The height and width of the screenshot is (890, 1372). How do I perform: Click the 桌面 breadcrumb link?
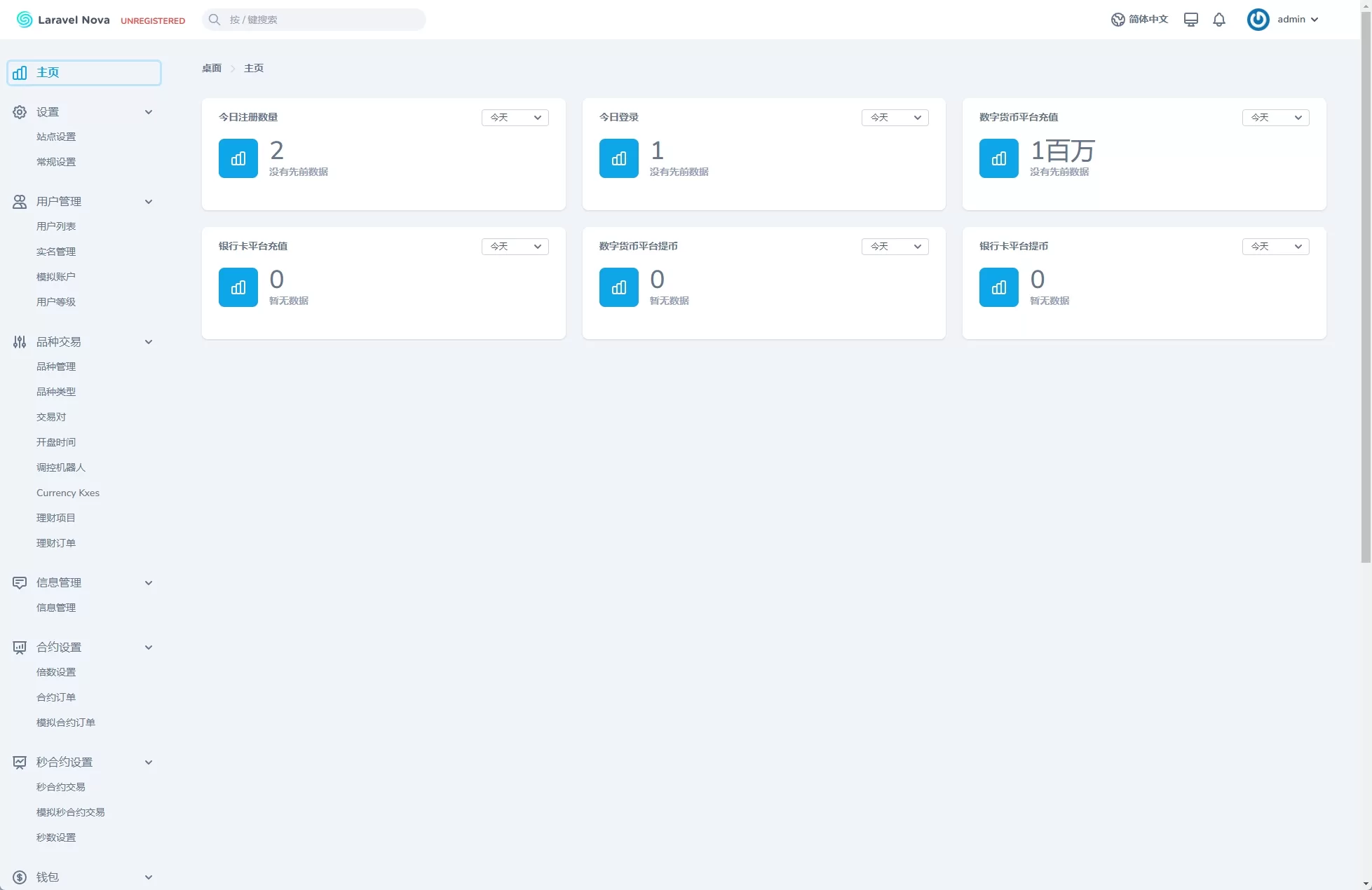212,68
